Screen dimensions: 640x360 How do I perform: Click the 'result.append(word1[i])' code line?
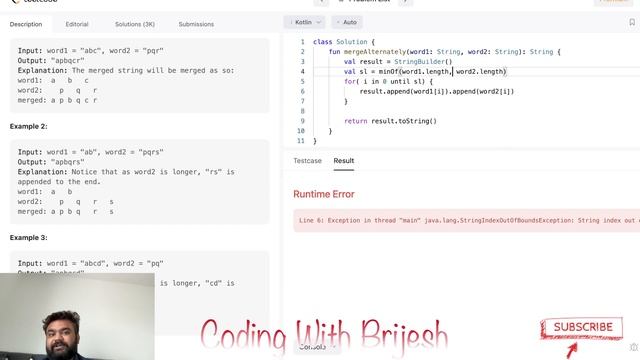click(437, 91)
